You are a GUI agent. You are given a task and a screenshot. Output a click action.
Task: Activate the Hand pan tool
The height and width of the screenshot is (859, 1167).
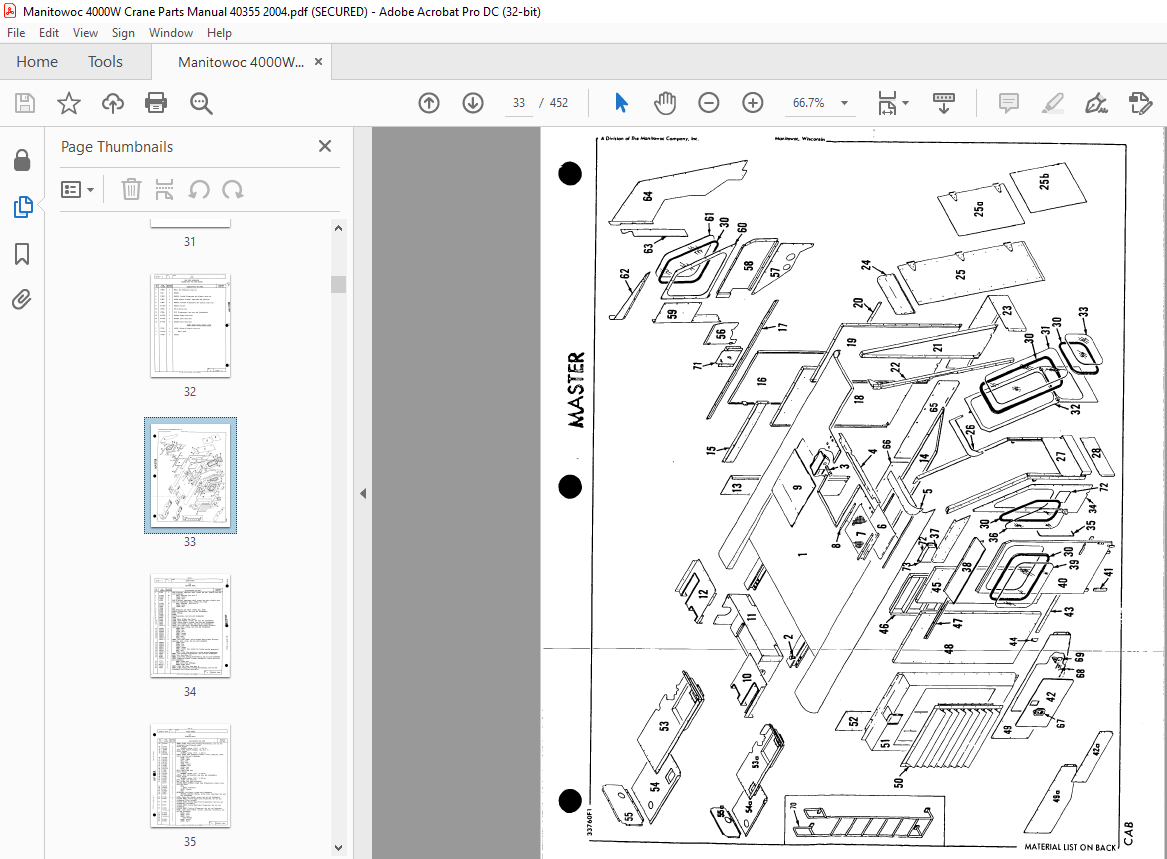tap(665, 103)
